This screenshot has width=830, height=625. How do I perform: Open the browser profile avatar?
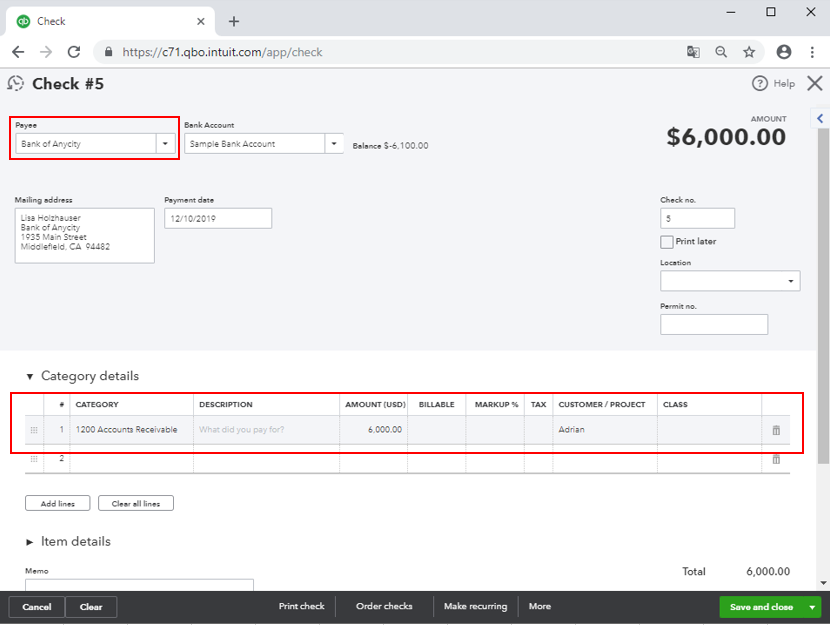[784, 51]
